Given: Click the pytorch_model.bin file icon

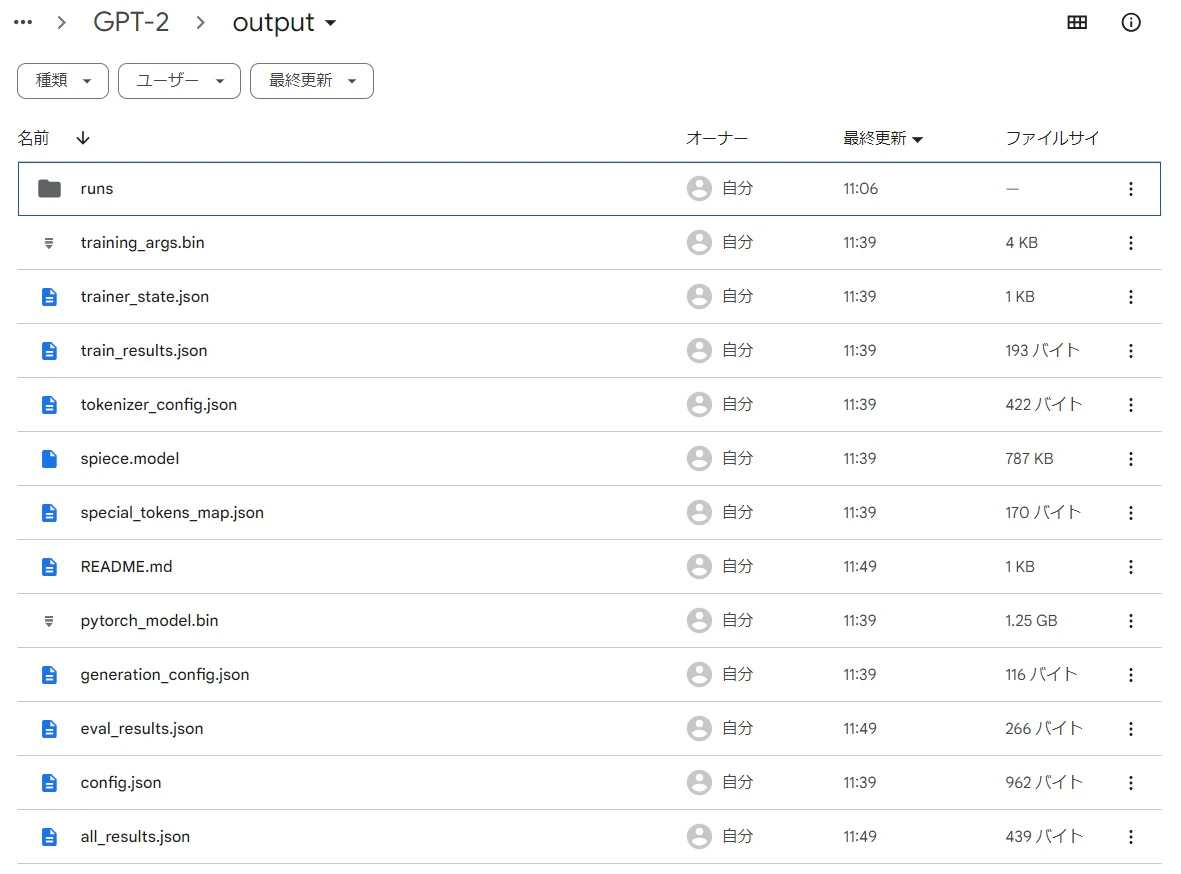Looking at the screenshot, I should tap(49, 621).
